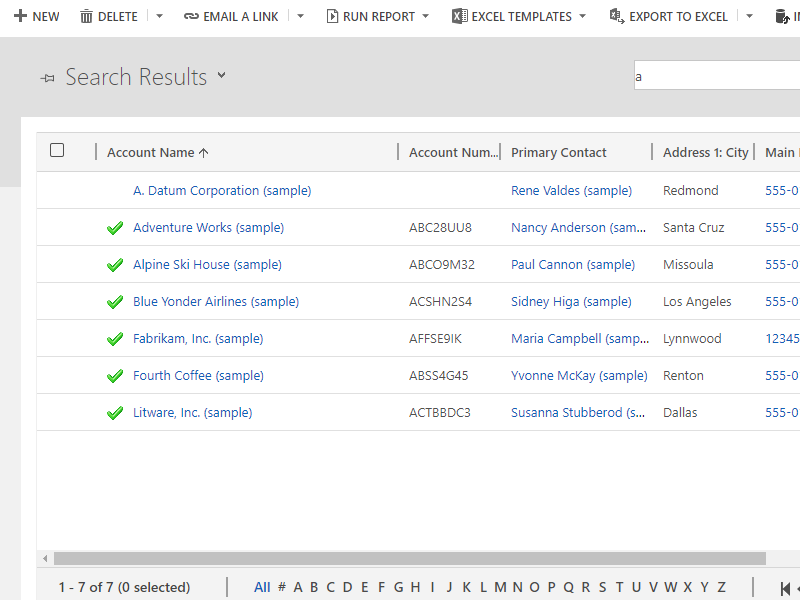Image resolution: width=800 pixels, height=600 pixels.
Task: Go to first page of results
Action: pyautogui.click(x=786, y=588)
